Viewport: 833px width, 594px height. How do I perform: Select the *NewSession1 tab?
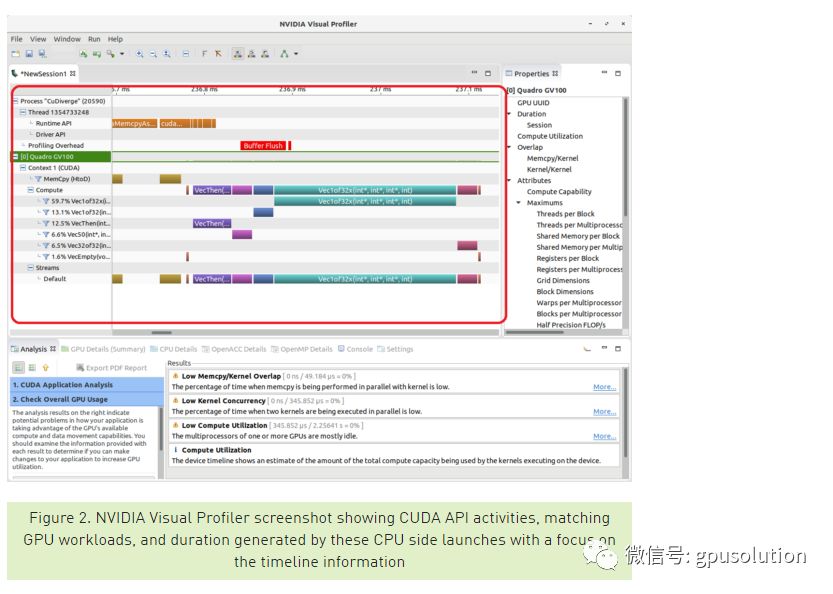pos(44,74)
